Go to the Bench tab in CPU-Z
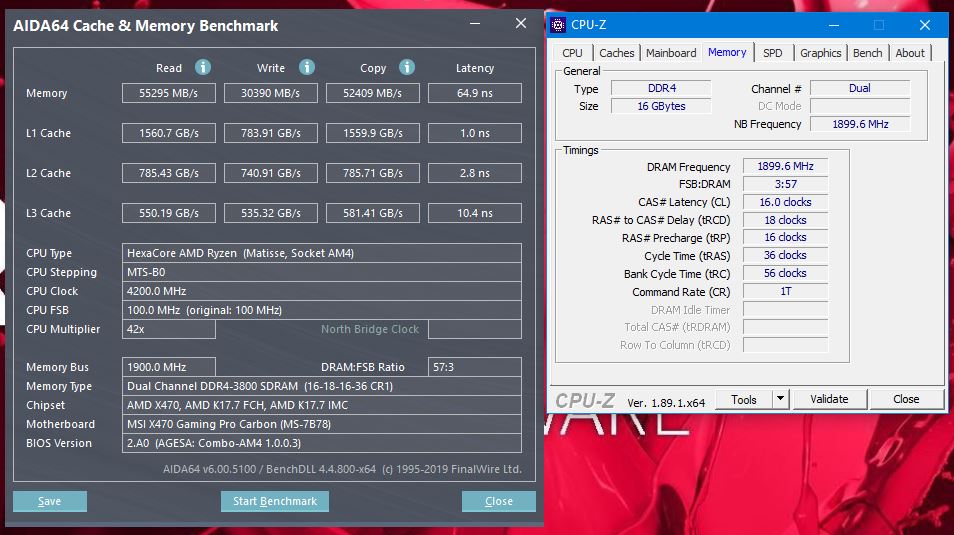 tap(867, 53)
